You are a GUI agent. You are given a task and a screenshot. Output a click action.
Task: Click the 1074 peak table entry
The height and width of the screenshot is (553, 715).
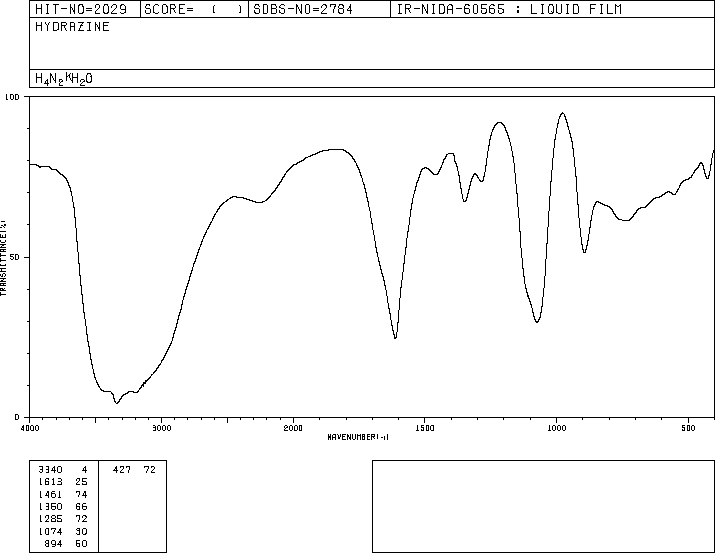coord(63,531)
